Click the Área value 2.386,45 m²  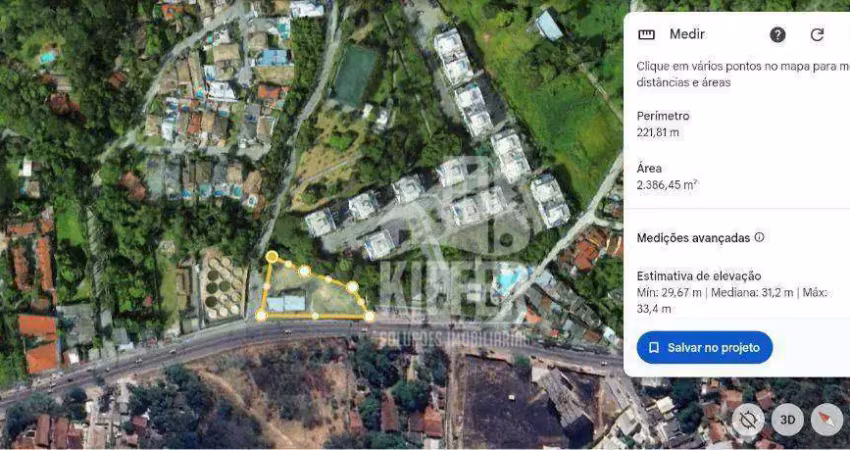tap(667, 185)
